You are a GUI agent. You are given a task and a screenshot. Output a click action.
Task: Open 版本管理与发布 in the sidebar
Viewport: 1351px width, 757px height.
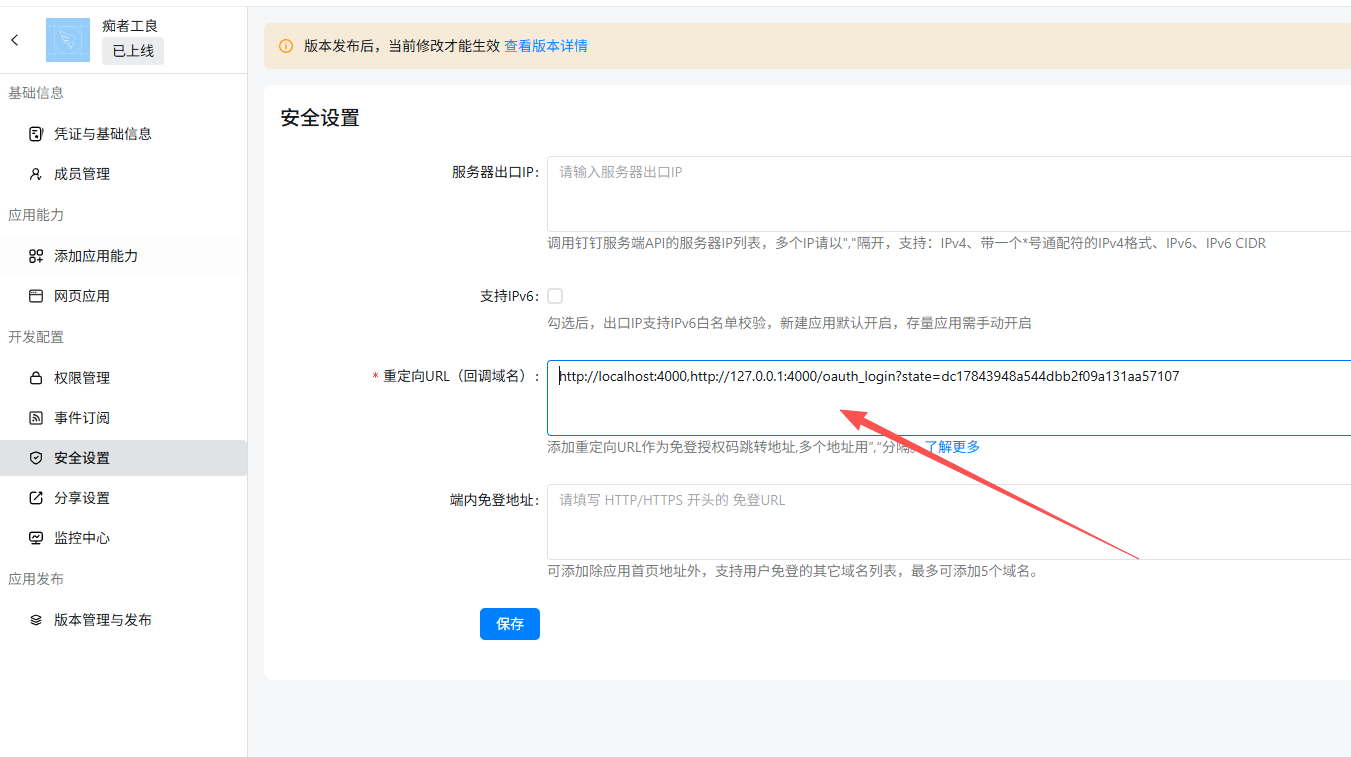tap(103, 620)
